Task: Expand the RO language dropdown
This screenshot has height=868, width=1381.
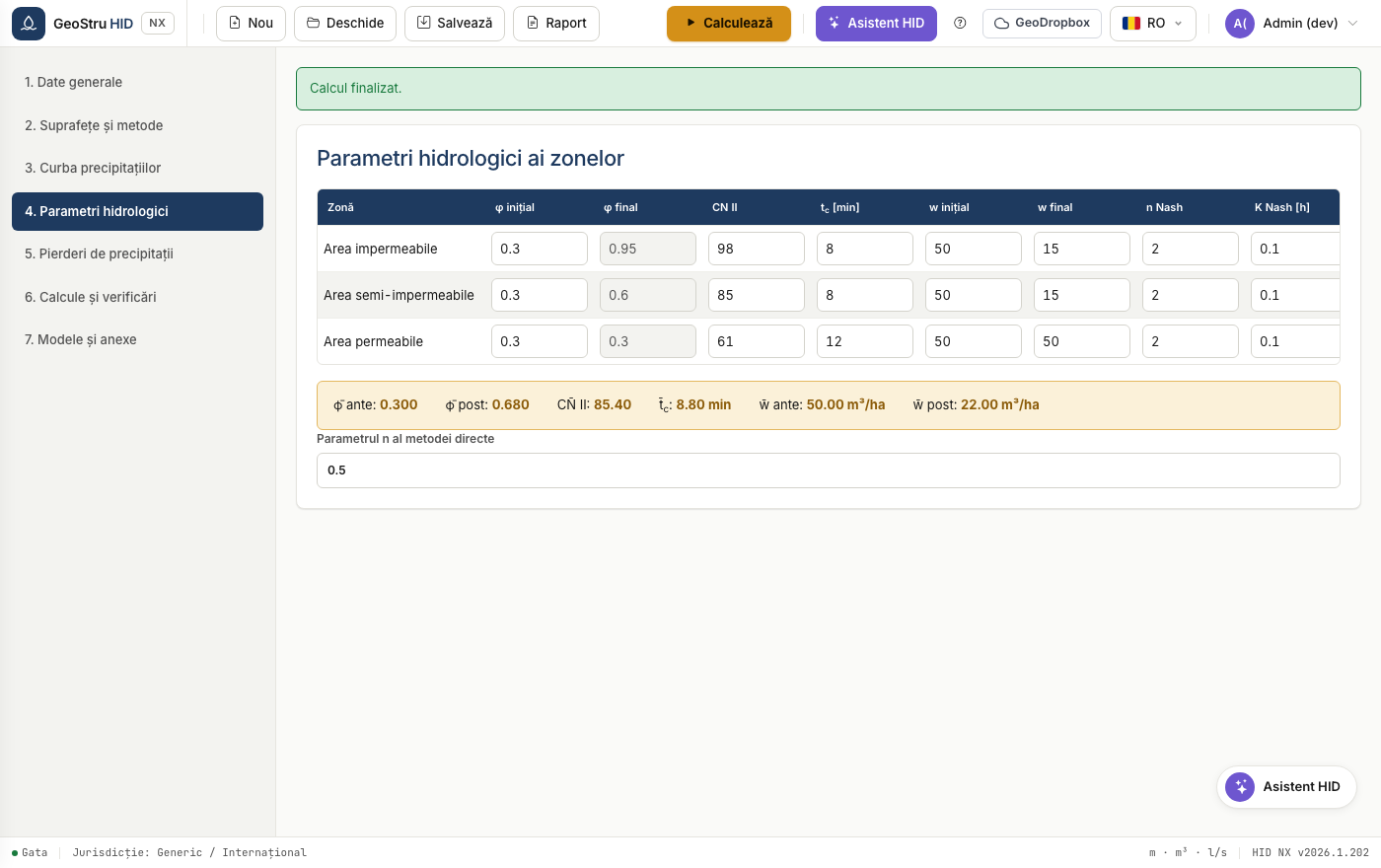Action: (1153, 23)
